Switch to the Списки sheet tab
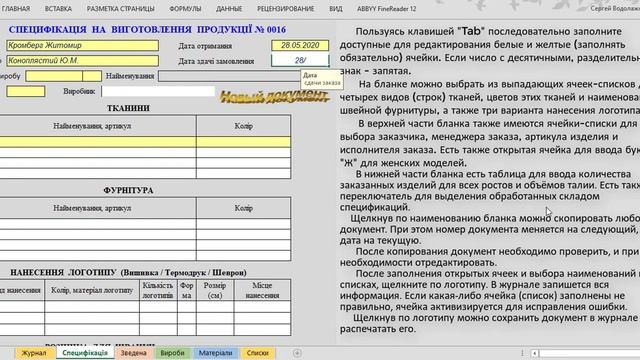The height and width of the screenshot is (360, 640). coord(257,353)
